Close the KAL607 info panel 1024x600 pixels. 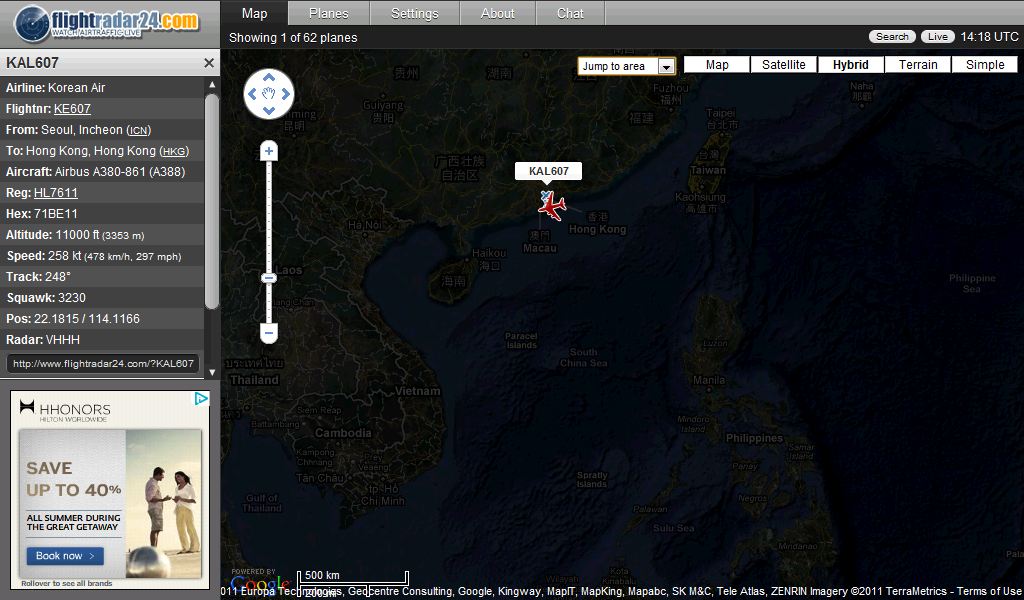coord(209,63)
